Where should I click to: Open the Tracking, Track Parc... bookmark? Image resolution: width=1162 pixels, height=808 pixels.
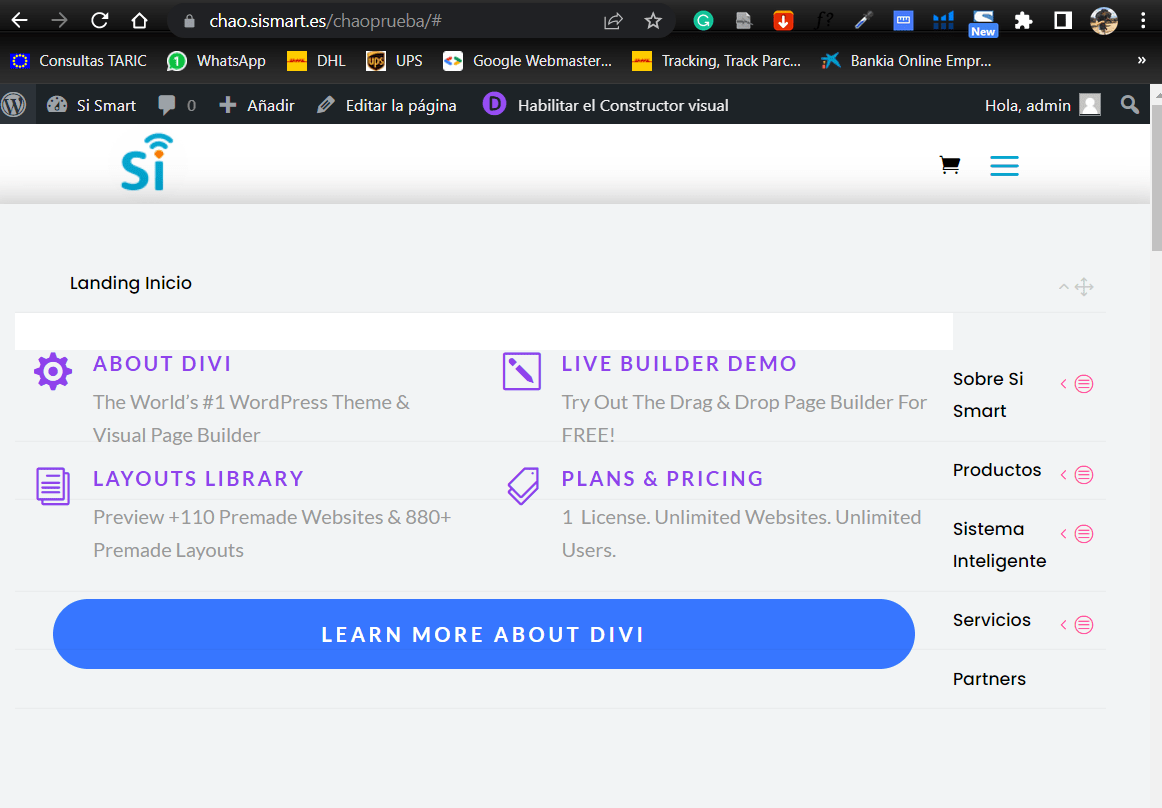point(717,61)
